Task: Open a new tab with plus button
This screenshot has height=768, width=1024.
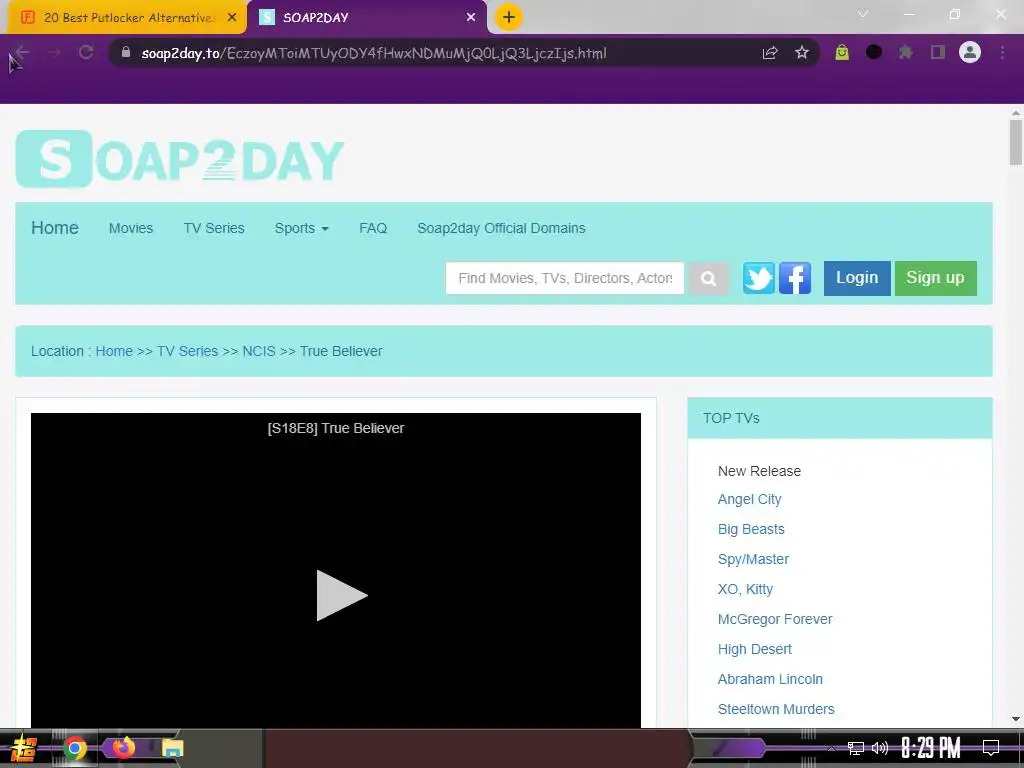Action: [509, 17]
